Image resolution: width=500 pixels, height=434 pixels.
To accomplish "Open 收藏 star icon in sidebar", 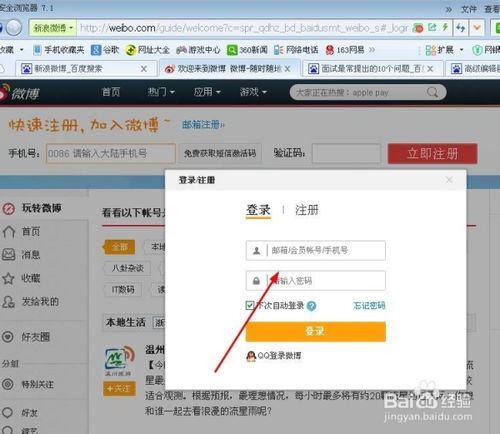I will click(x=8, y=278).
